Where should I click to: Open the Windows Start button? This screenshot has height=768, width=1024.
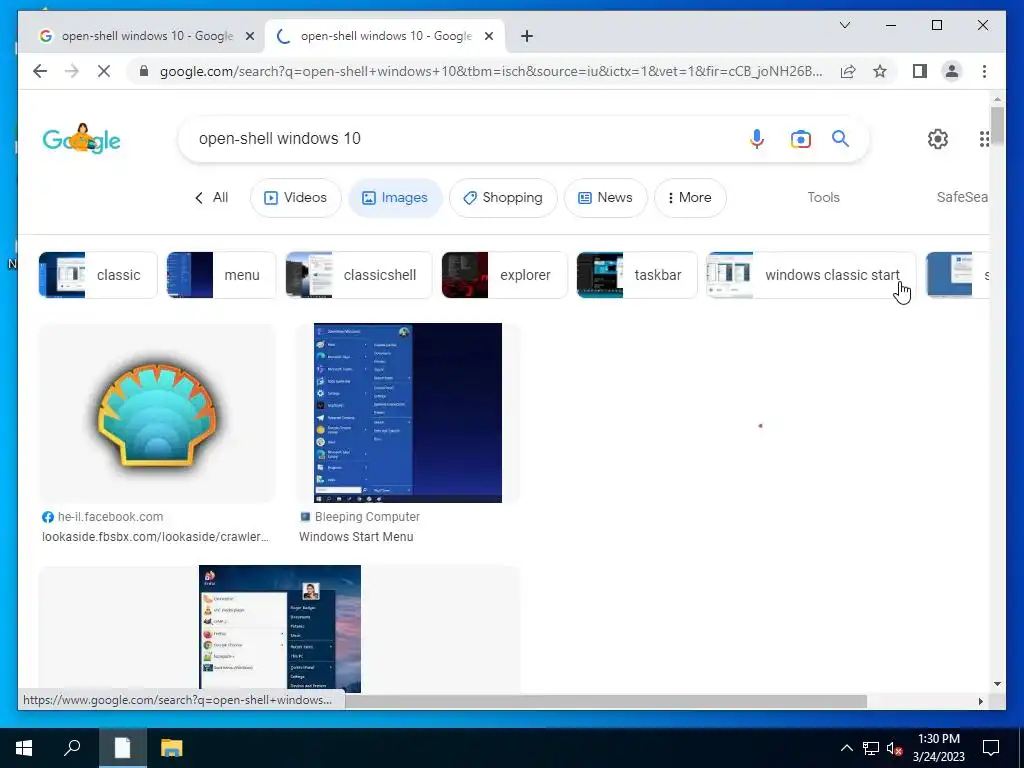coord(24,748)
